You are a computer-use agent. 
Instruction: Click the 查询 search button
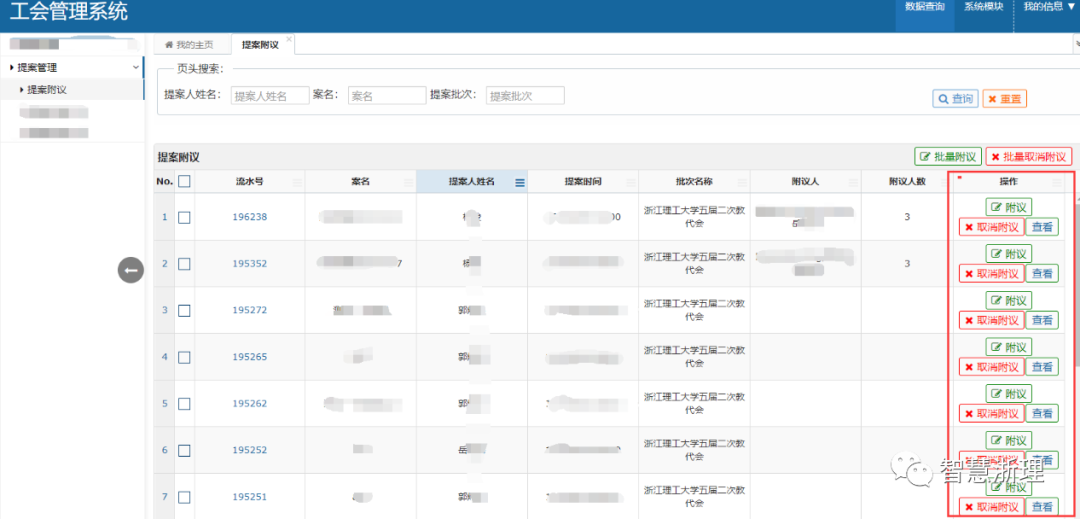pyautogui.click(x=955, y=99)
